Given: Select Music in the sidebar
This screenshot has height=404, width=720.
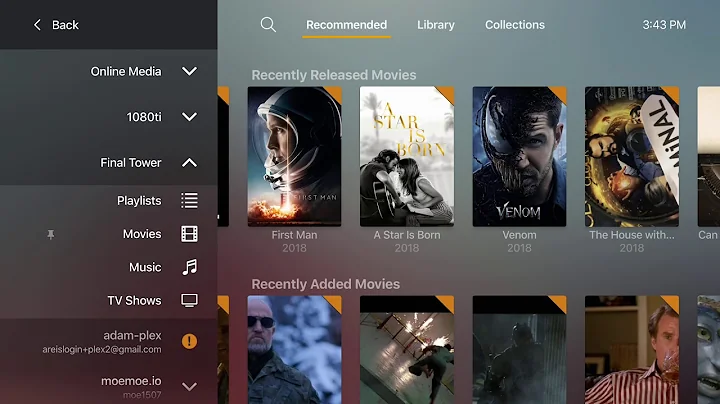Looking at the screenshot, I should click(145, 267).
